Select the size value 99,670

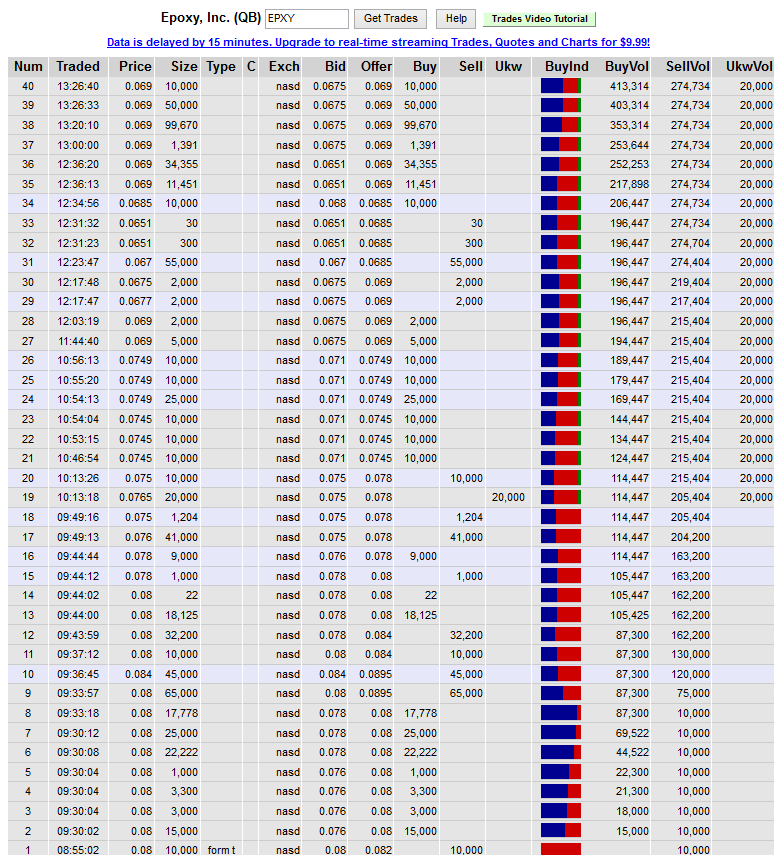[x=181, y=125]
